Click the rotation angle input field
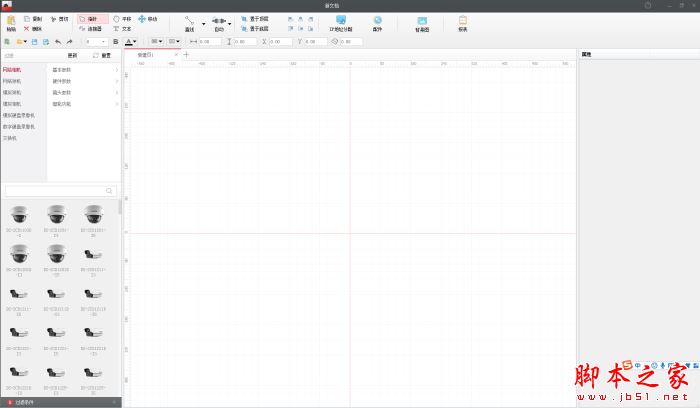700x408 pixels. coord(351,42)
